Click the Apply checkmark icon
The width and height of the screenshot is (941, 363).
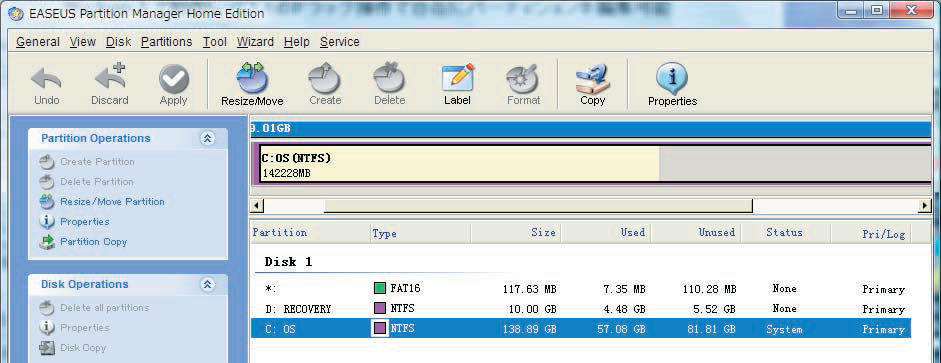click(173, 79)
